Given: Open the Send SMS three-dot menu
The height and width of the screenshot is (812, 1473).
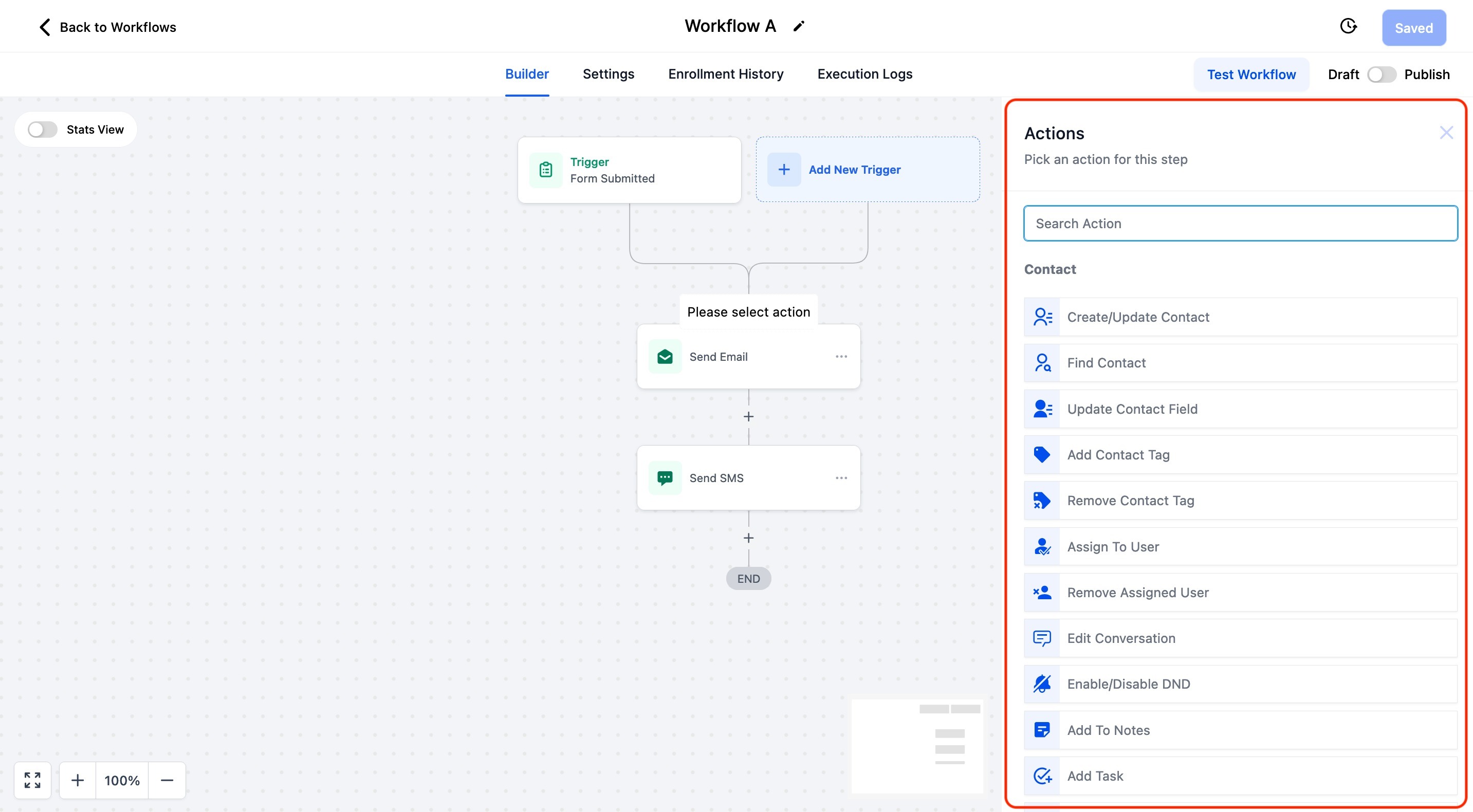Looking at the screenshot, I should [x=841, y=478].
